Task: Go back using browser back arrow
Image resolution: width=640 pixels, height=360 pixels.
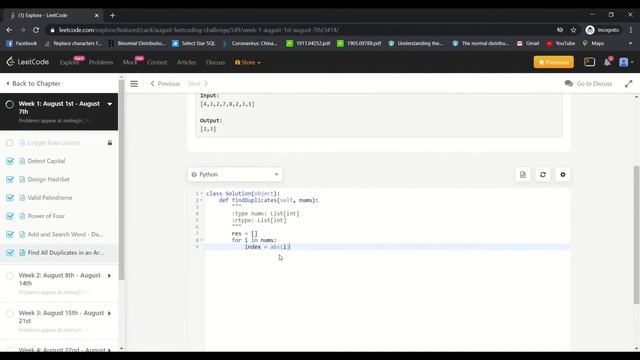Action: tap(9, 30)
